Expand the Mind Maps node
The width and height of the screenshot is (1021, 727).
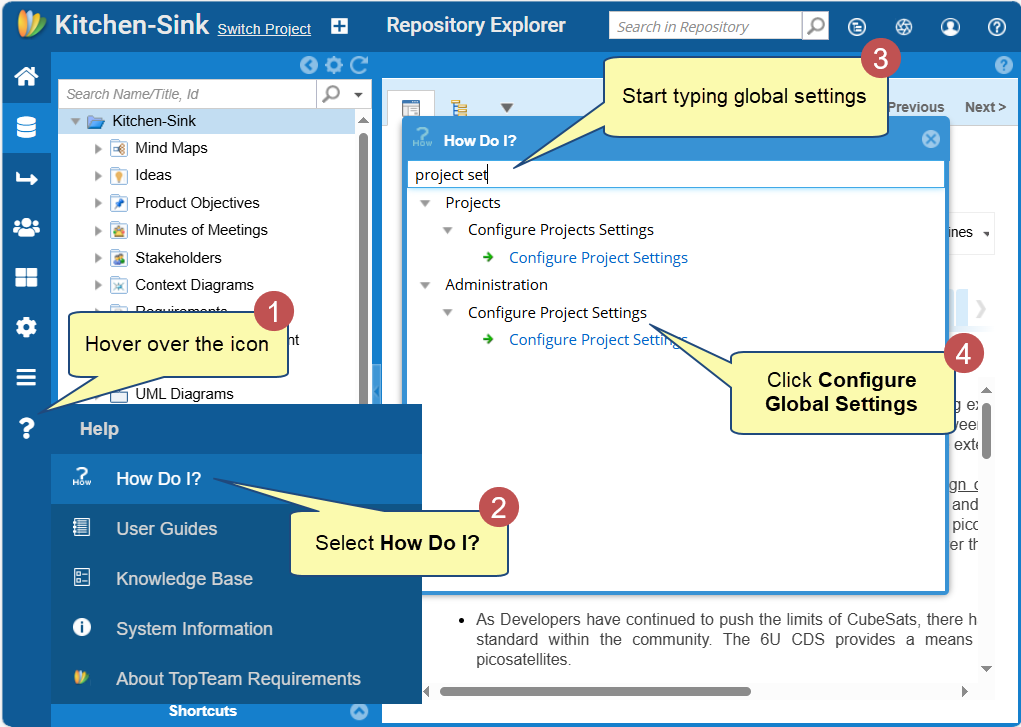point(98,149)
